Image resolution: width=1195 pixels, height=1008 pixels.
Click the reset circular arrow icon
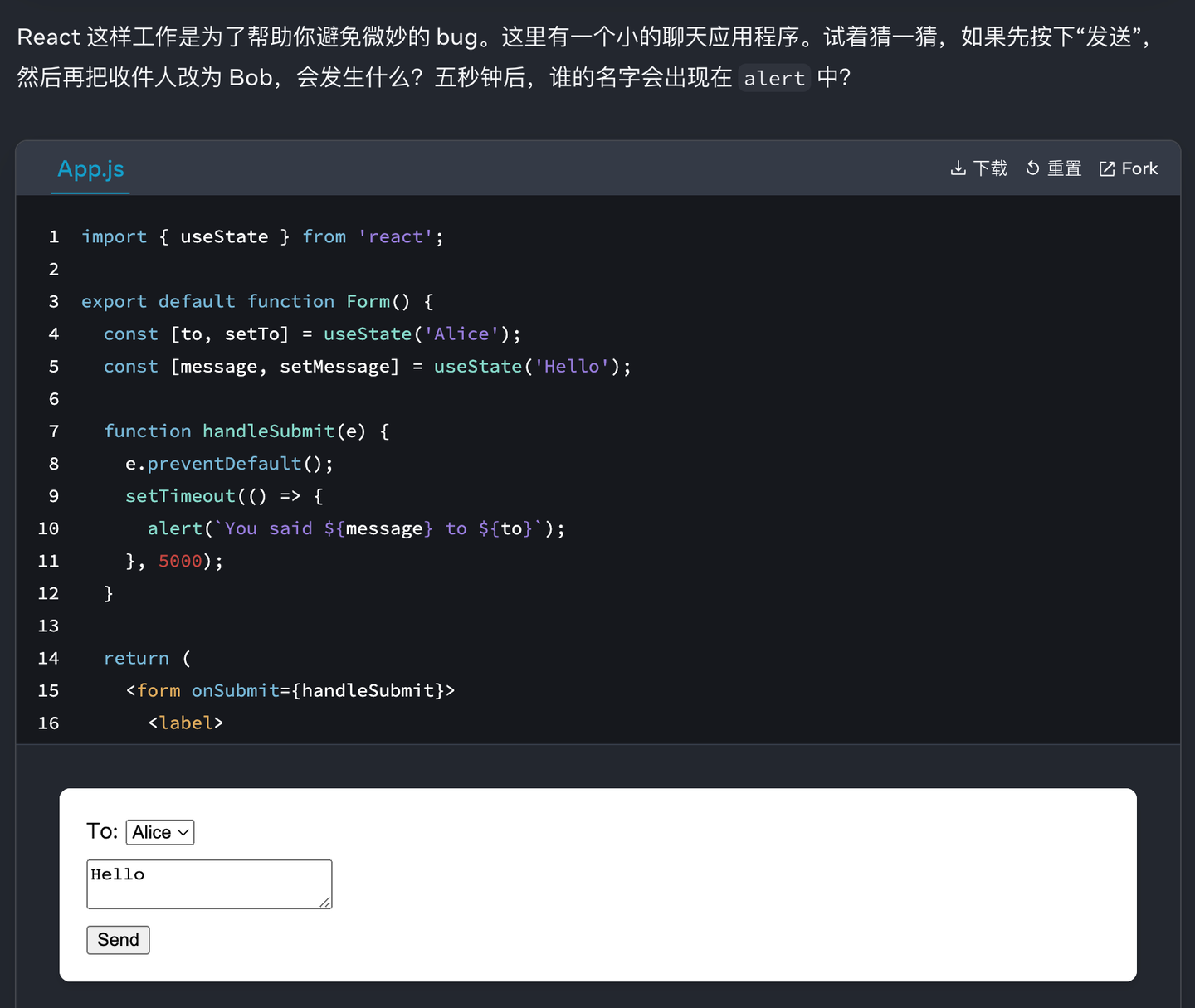[x=1032, y=168]
